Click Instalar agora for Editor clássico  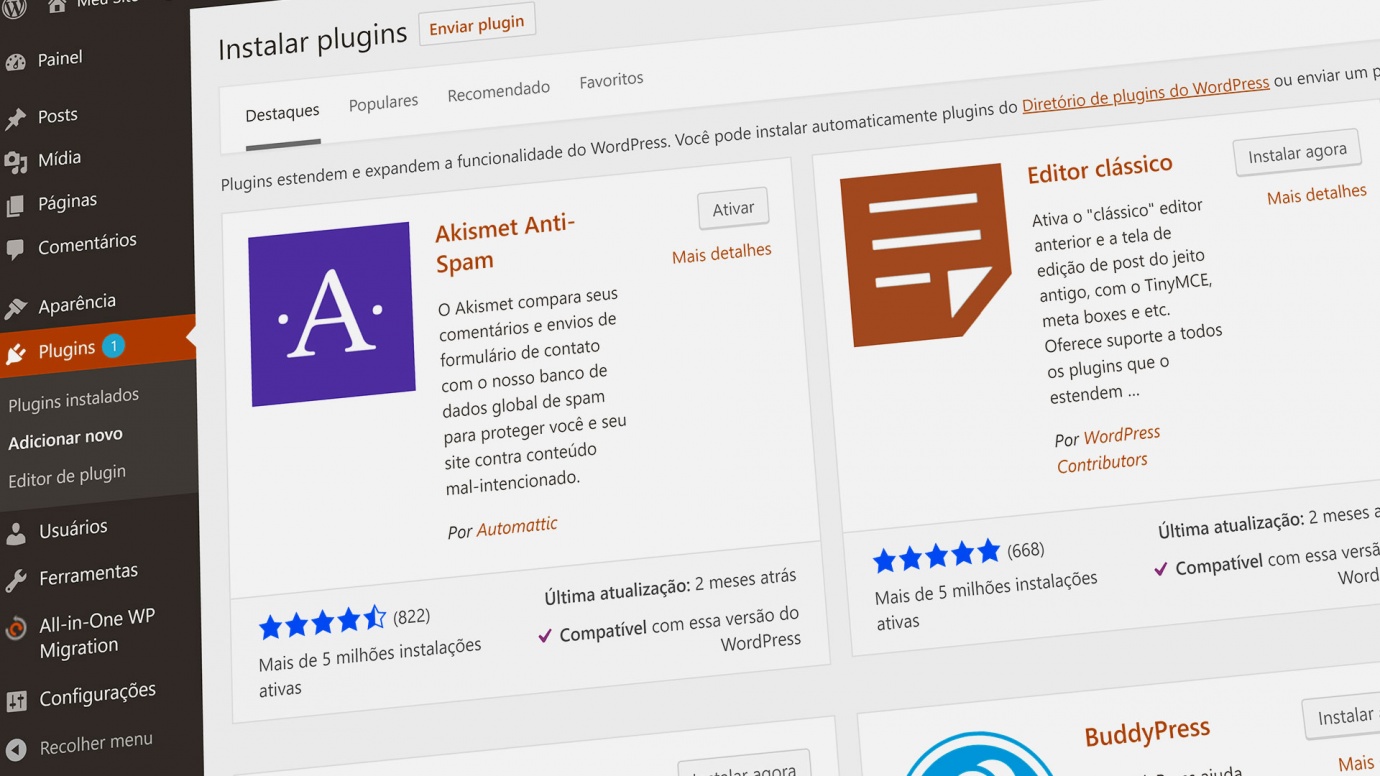1297,154
